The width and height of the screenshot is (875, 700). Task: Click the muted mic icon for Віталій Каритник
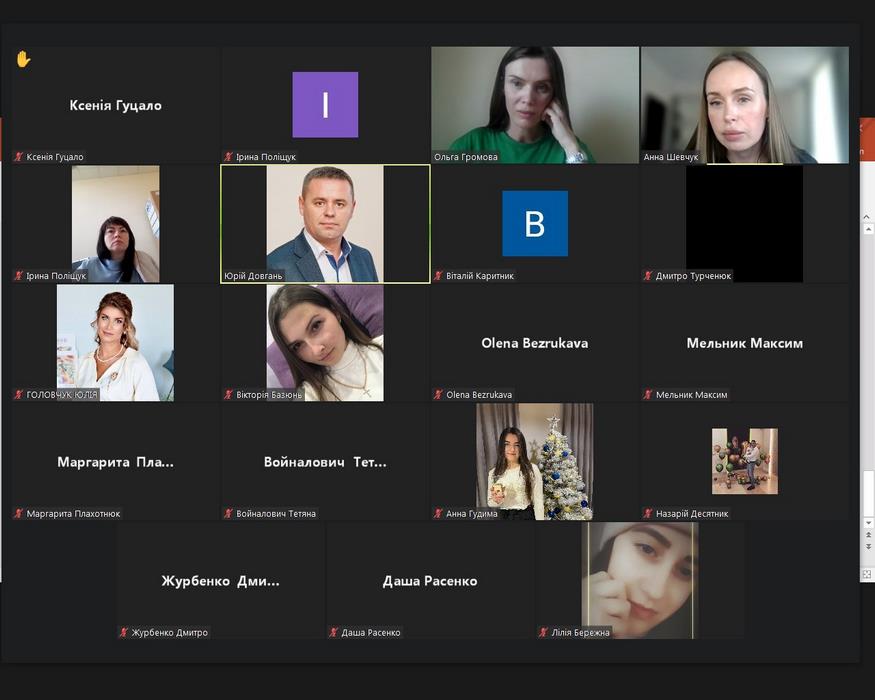(438, 276)
